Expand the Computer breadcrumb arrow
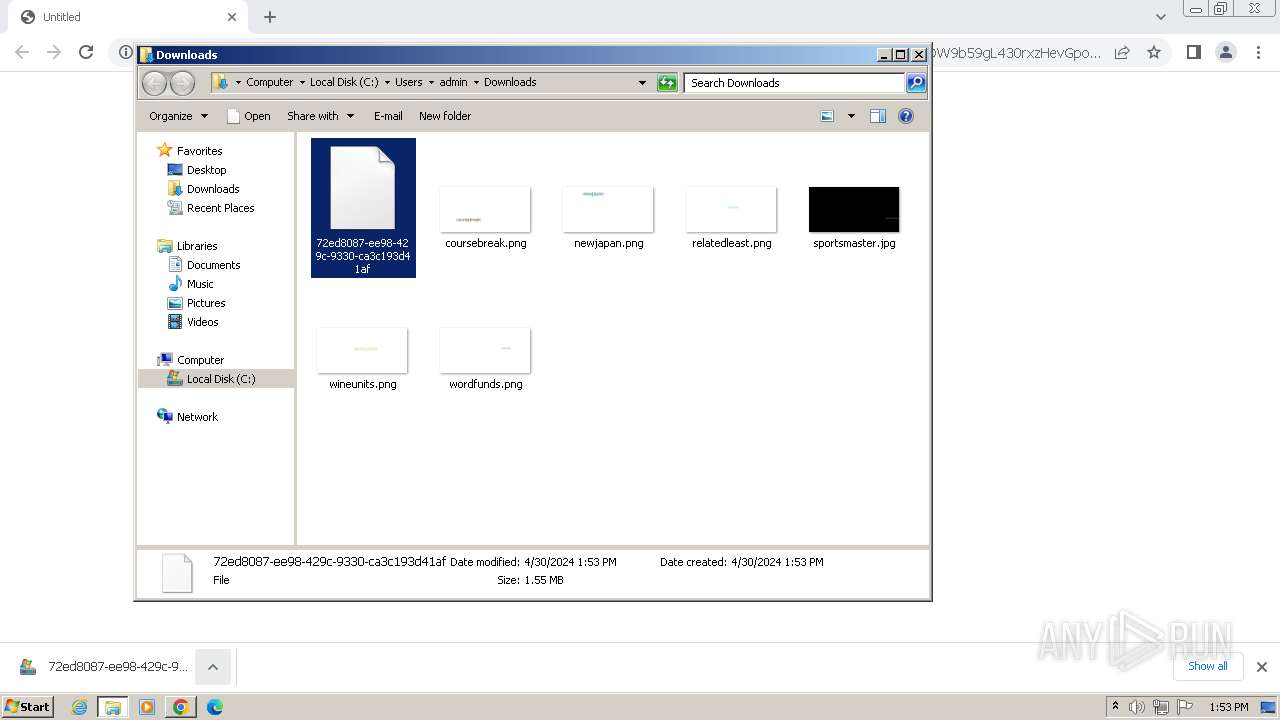 (x=302, y=83)
